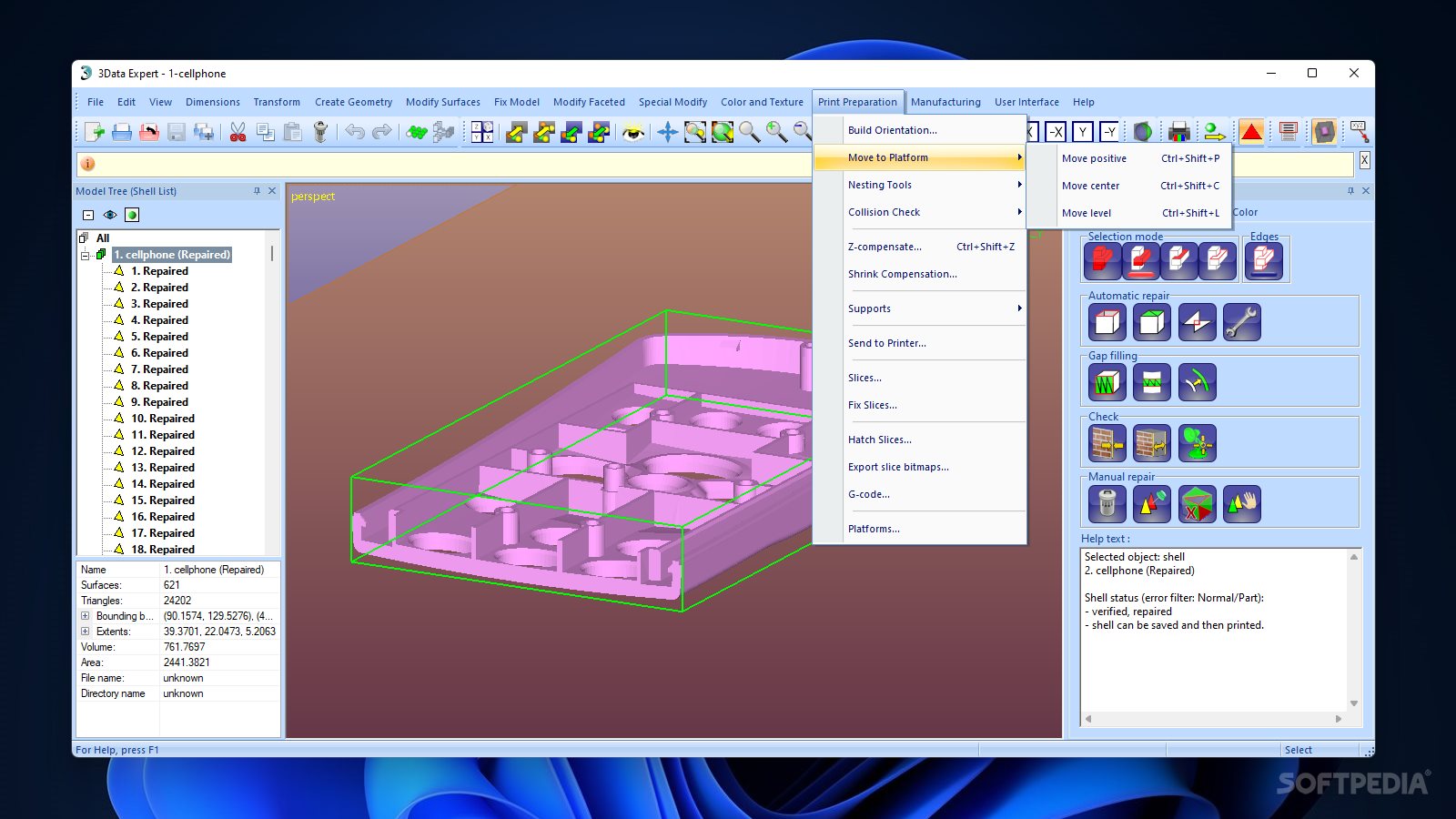Image resolution: width=1456 pixels, height=819 pixels.
Task: Select Export slice bitmaps menu entry
Action: click(x=920, y=467)
